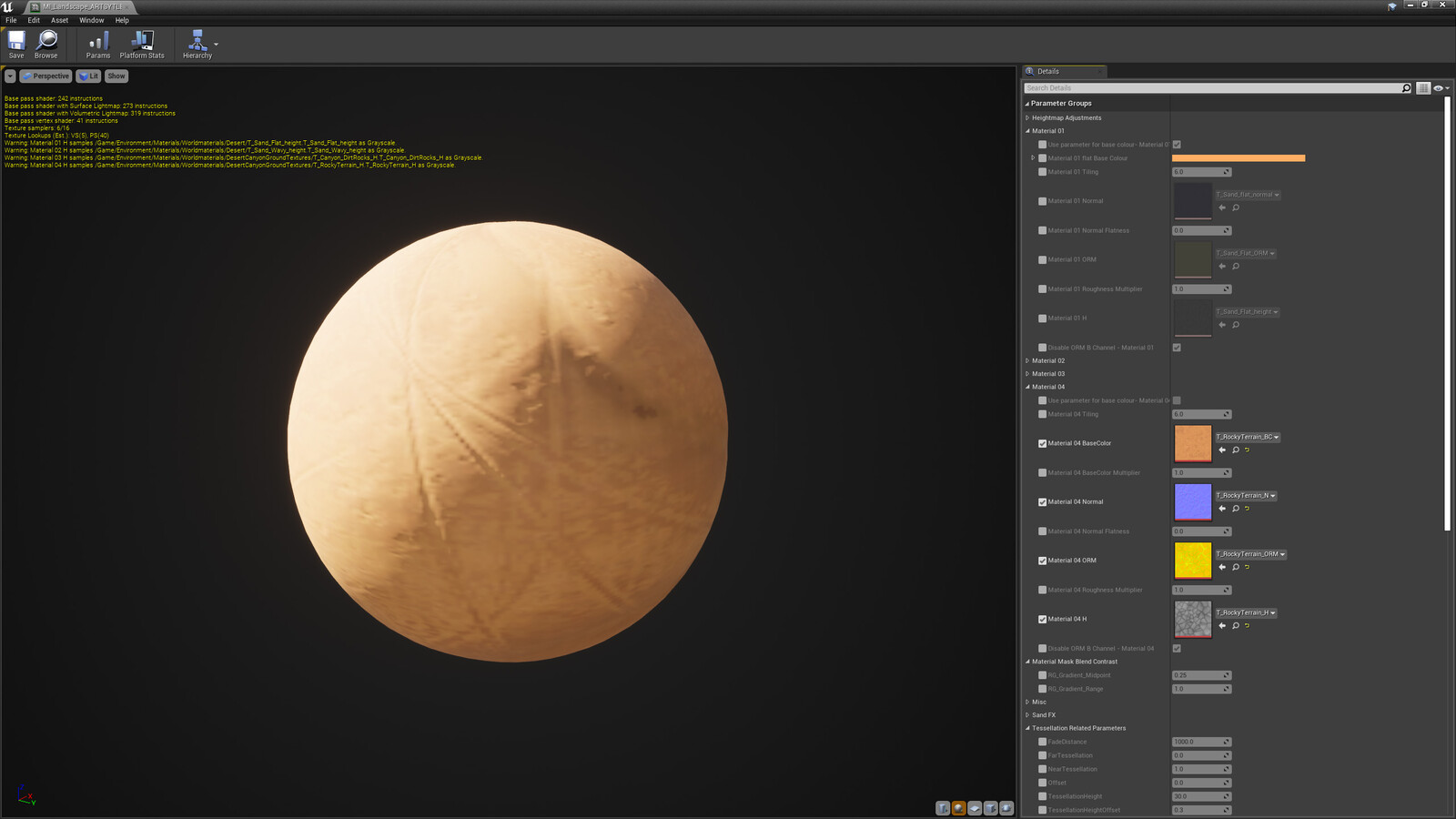Use selected asset for Material 04 H
Screen dimensions: 1456x819
tap(1222, 625)
